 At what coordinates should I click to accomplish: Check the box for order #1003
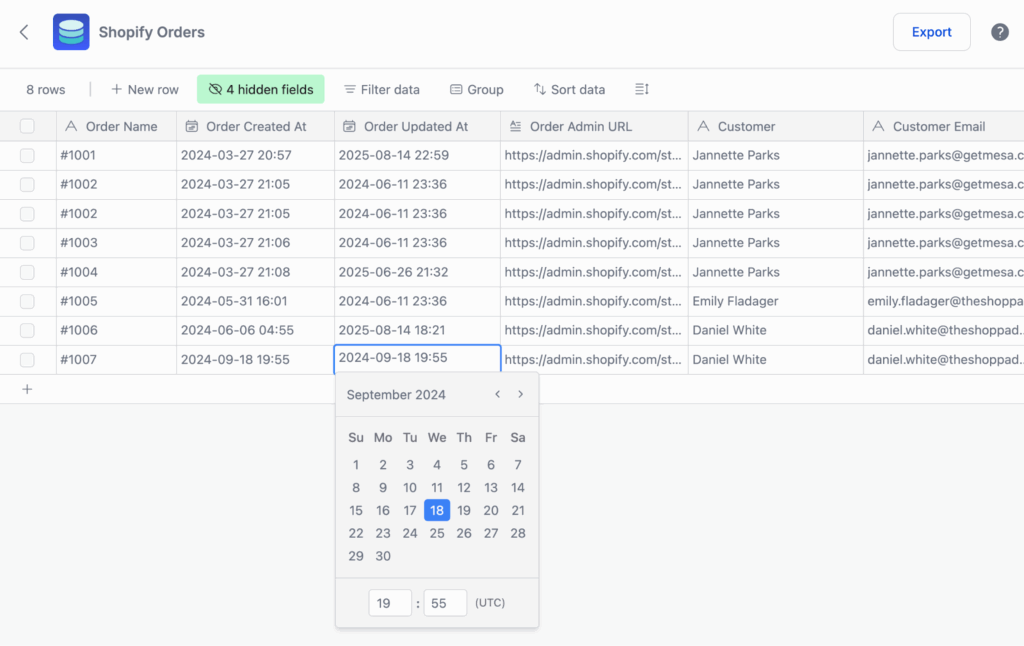tap(27, 243)
